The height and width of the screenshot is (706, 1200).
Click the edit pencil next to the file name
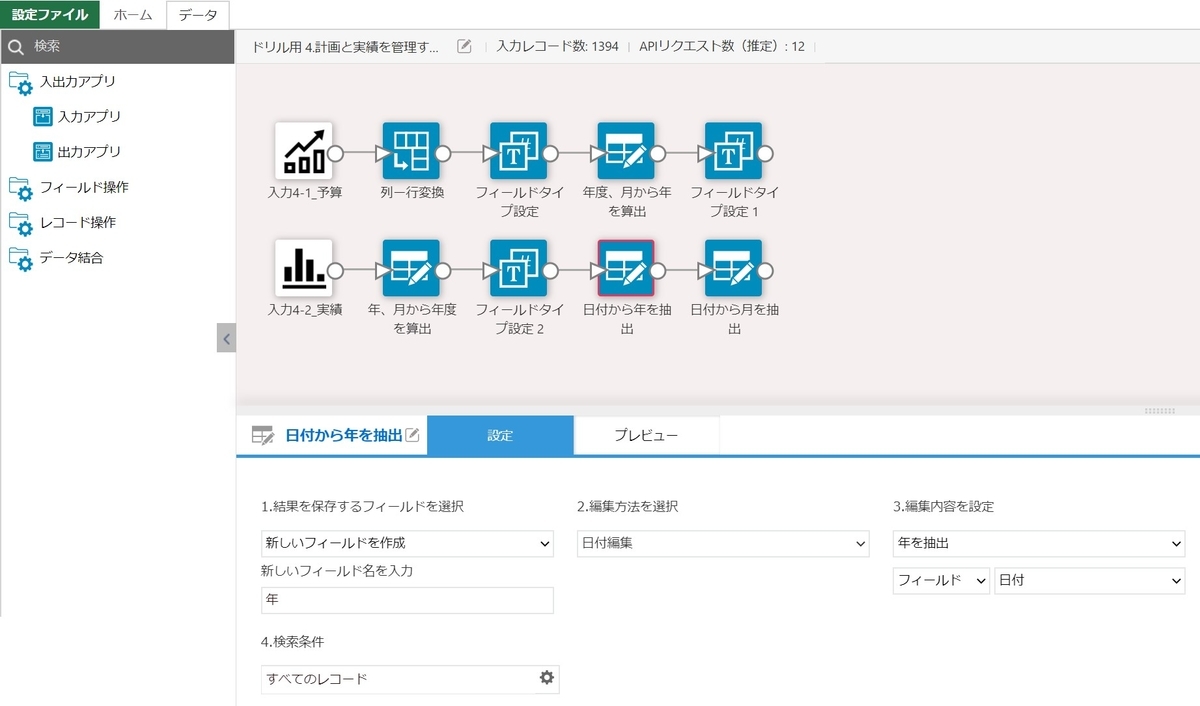pos(464,46)
